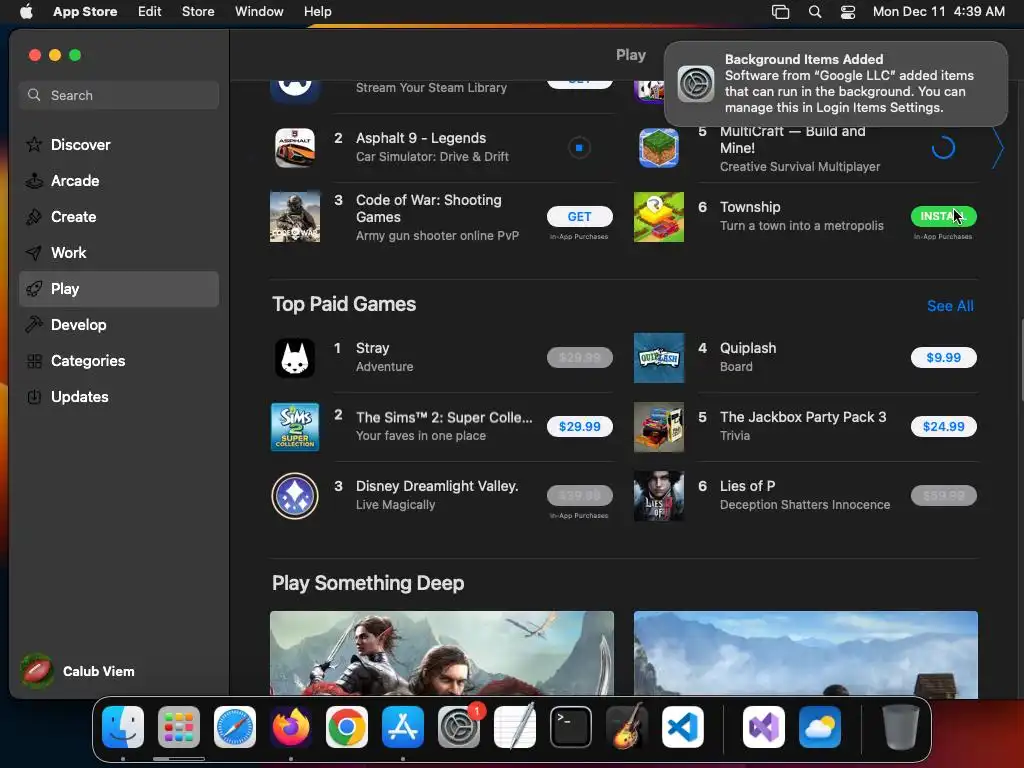Screen dimensions: 1024x768
Task: Open Updates in sidebar
Action: click(119, 396)
